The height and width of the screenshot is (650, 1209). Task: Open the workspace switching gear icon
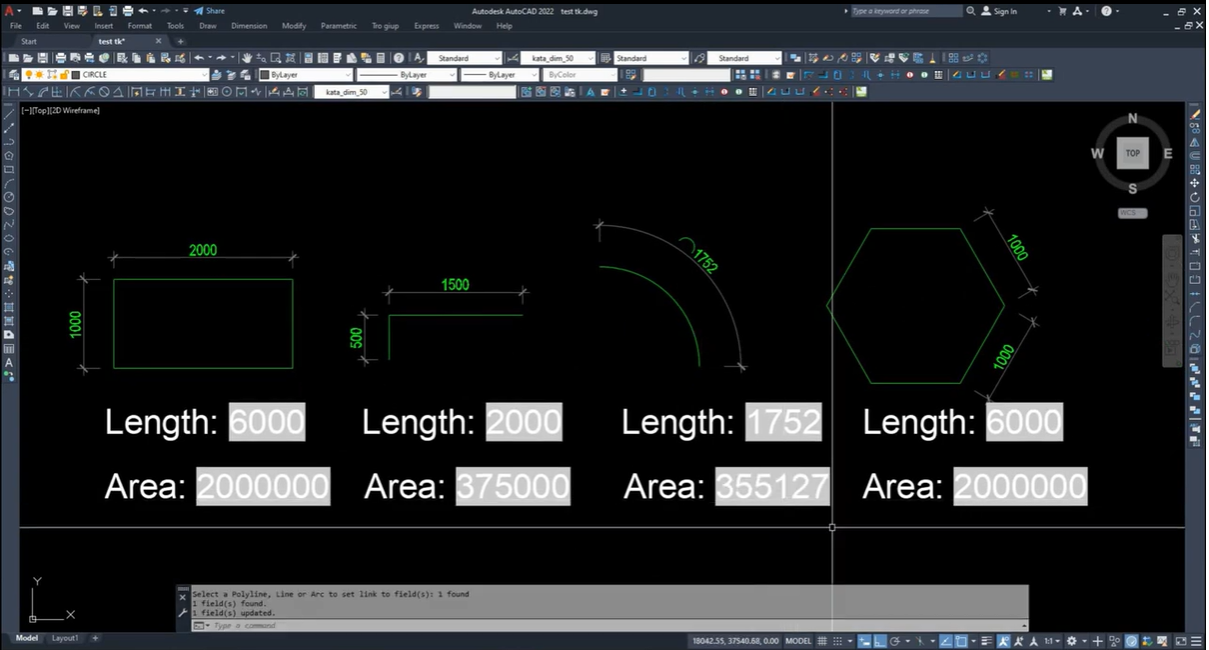click(1071, 641)
